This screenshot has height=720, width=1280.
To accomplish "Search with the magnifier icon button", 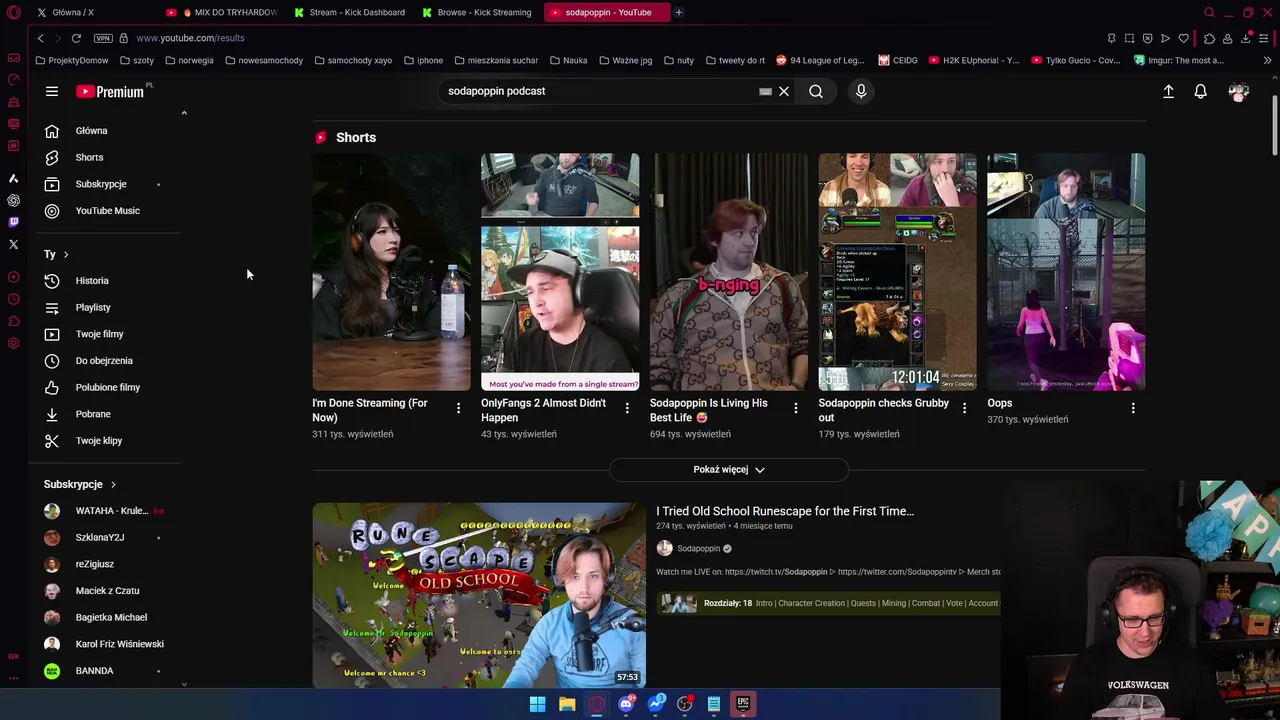I will [x=816, y=91].
